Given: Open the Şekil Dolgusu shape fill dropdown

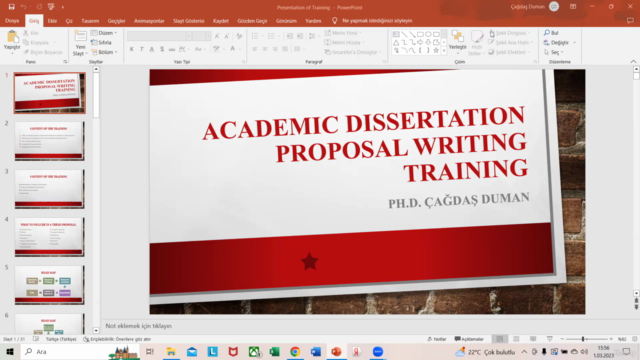Looking at the screenshot, I should [510, 33].
